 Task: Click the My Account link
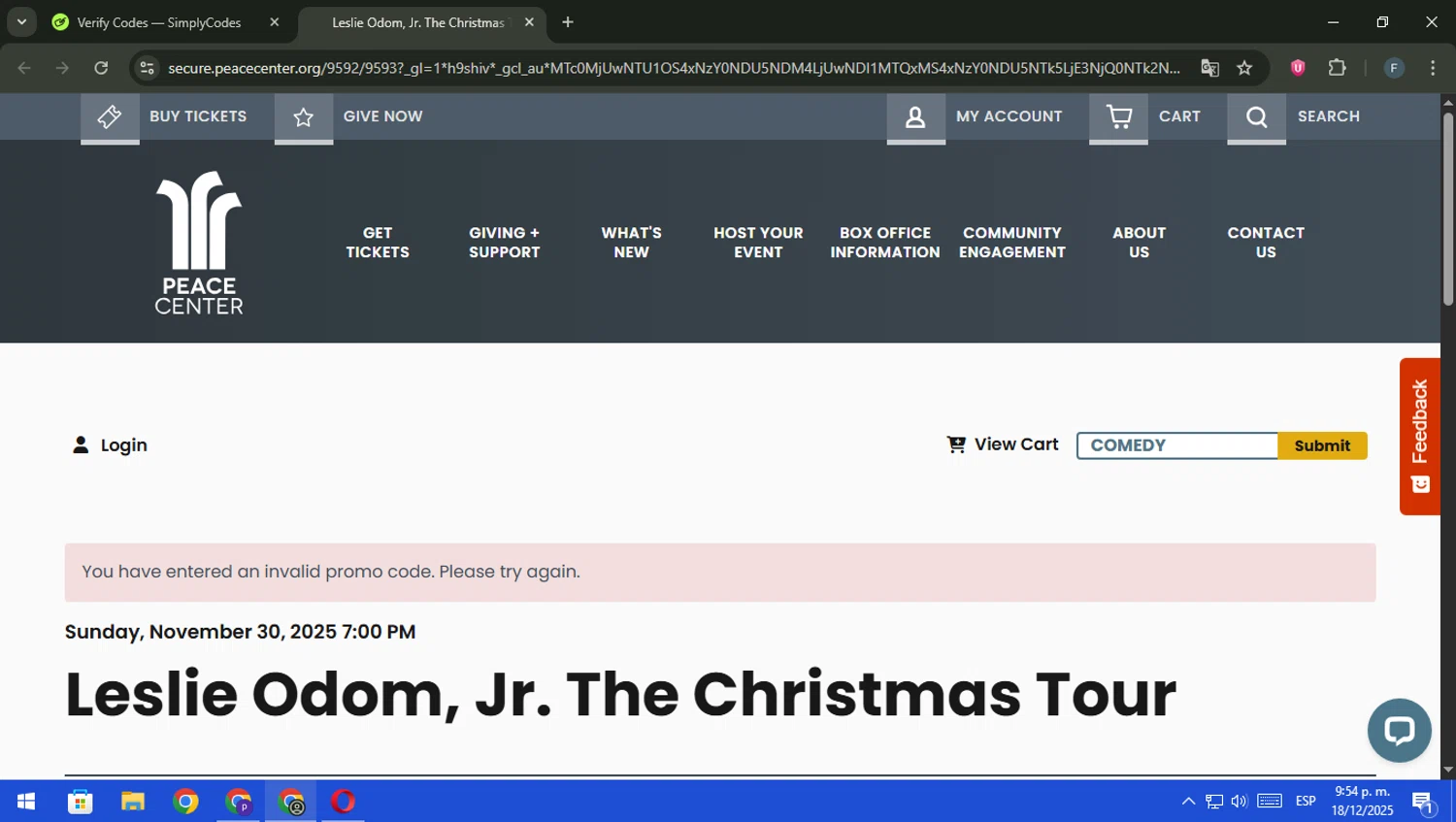(x=1009, y=116)
